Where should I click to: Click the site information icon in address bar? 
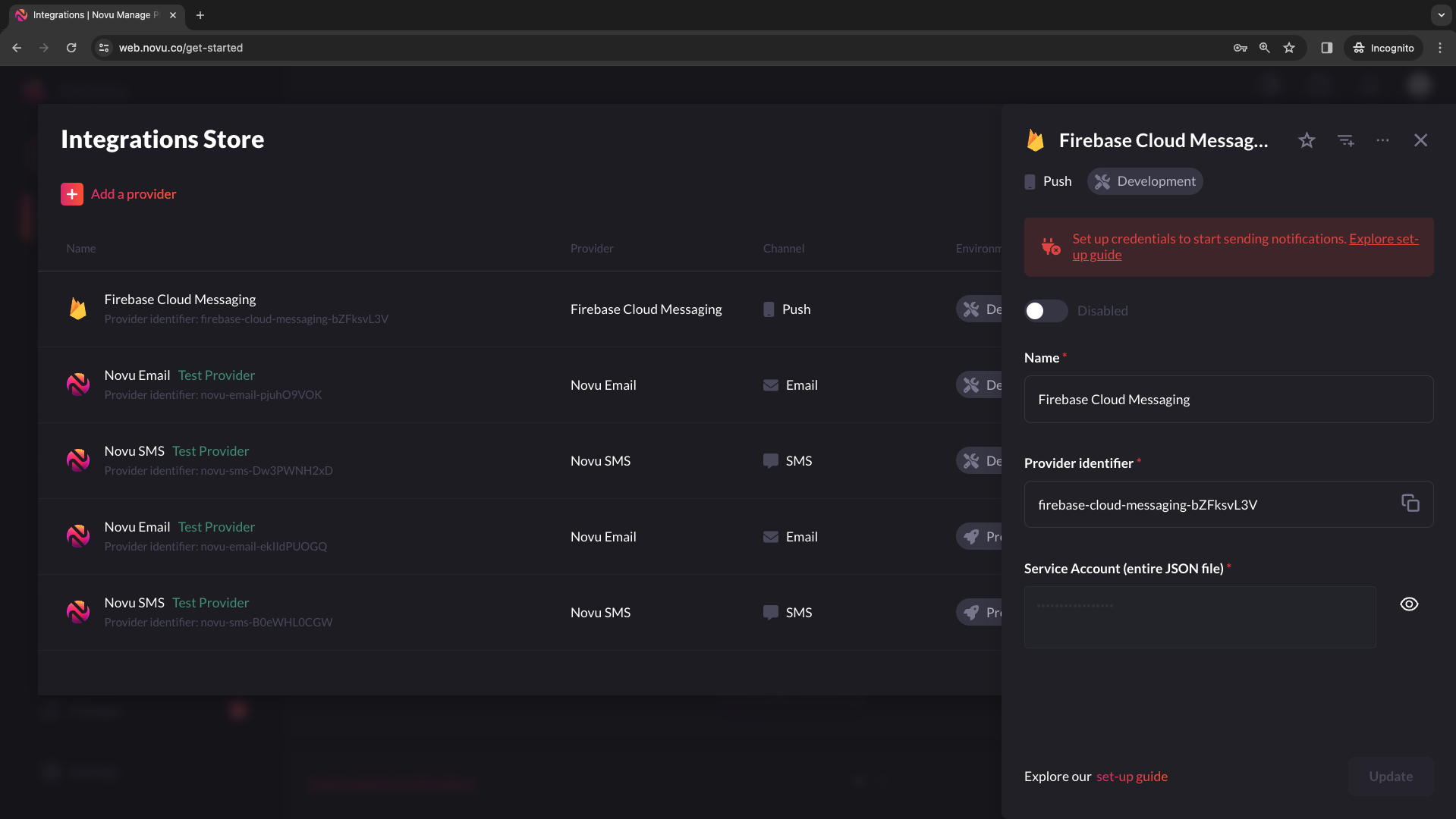[104, 48]
